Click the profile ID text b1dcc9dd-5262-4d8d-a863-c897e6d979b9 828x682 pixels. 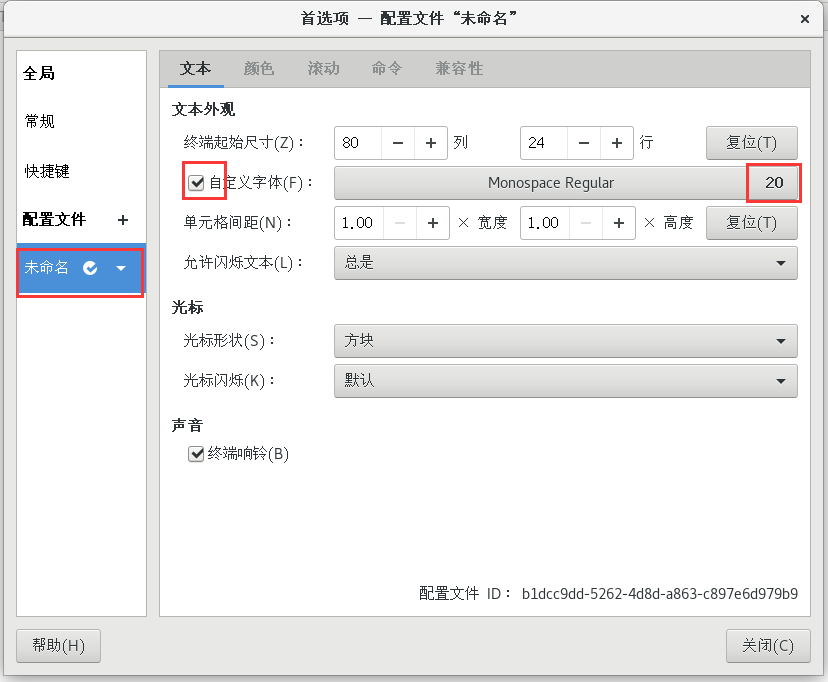pos(660,594)
